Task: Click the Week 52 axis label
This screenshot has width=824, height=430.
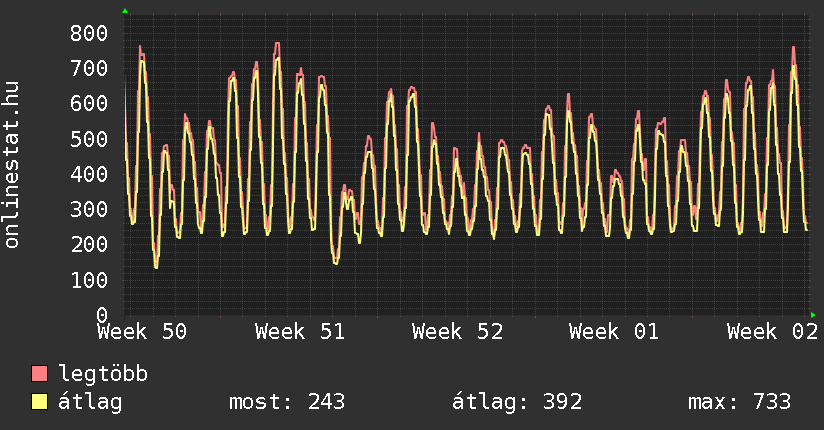Action: 457,332
